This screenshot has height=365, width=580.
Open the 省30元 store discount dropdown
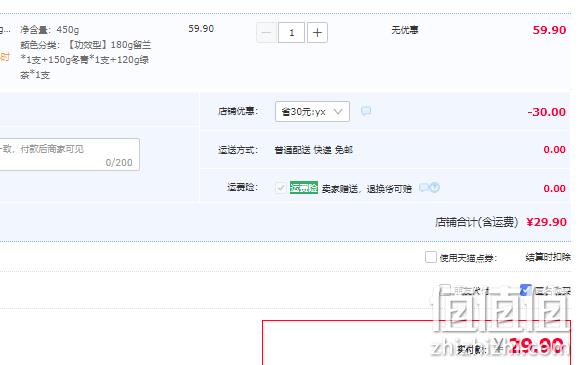point(312,111)
